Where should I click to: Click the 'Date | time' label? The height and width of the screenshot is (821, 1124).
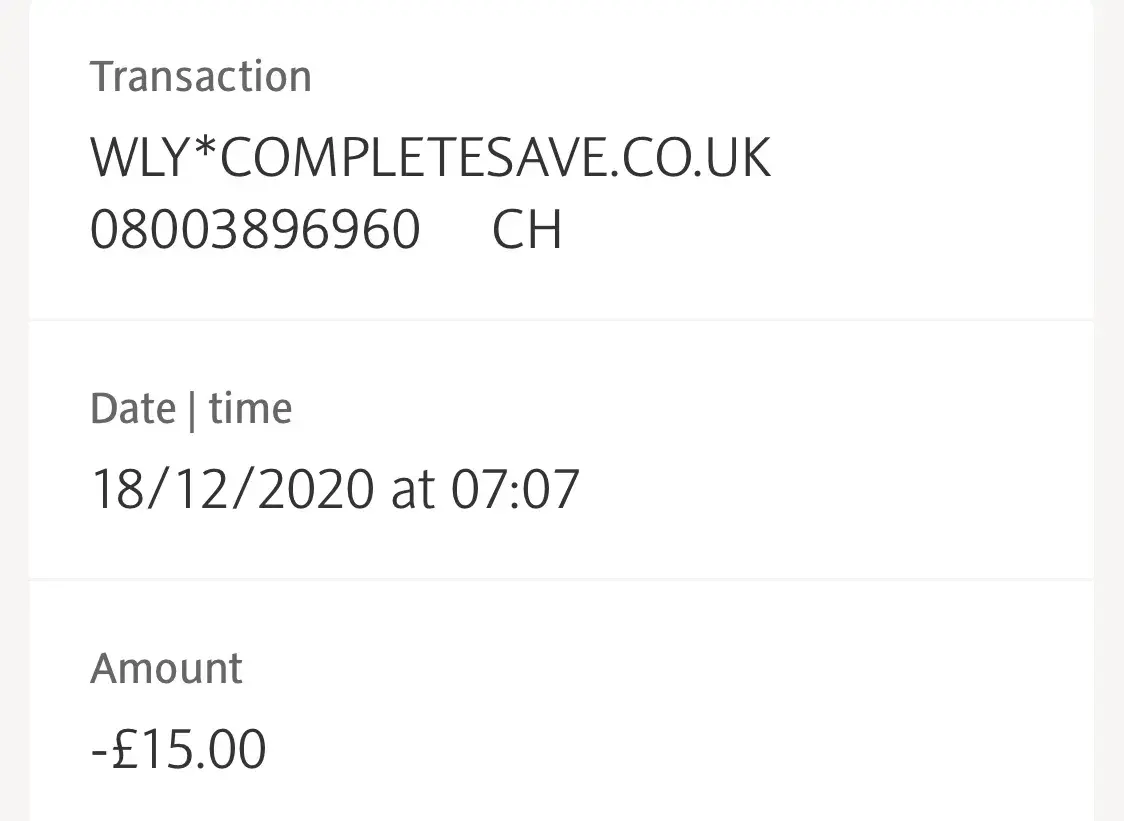[191, 409]
